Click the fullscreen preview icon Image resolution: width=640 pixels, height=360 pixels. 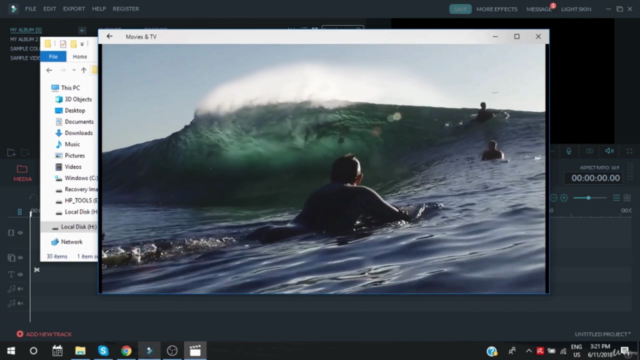(629, 151)
